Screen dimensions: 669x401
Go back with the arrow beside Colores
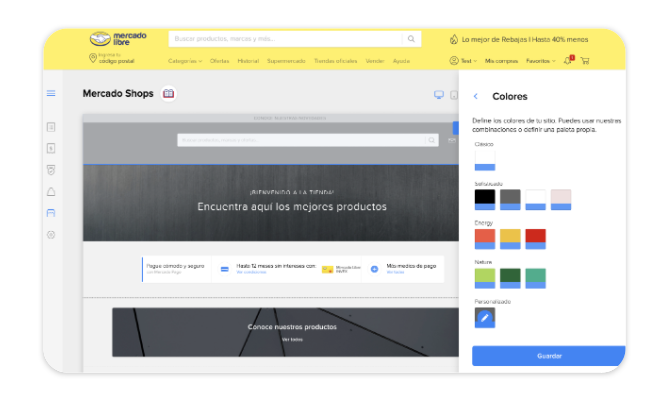pos(476,96)
